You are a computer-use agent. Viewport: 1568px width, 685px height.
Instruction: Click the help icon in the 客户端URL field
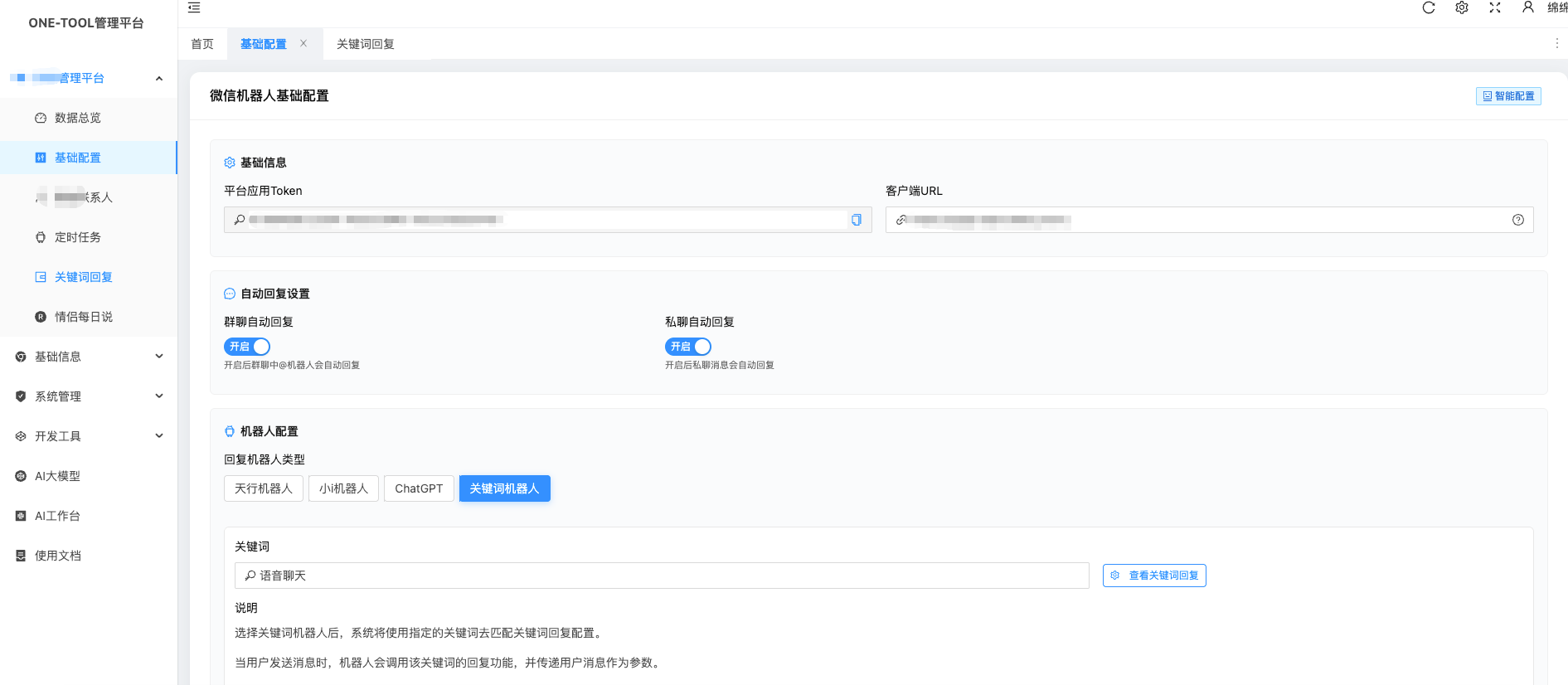coord(1518,220)
